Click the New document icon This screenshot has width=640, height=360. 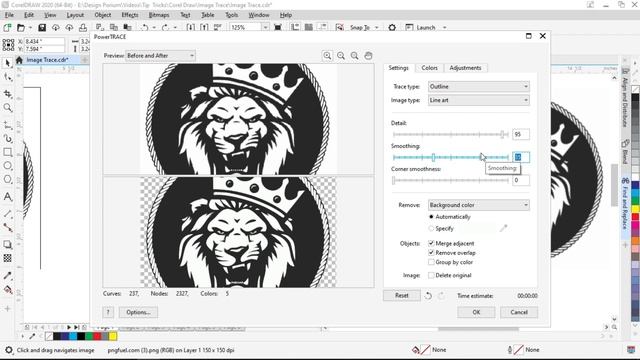pos(7,27)
